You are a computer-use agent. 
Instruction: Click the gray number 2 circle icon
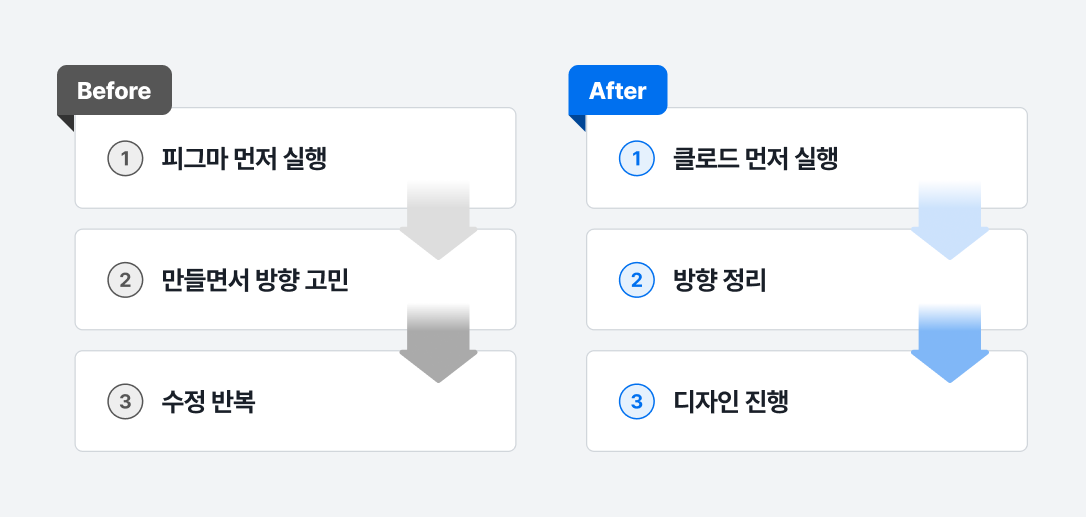coord(125,280)
